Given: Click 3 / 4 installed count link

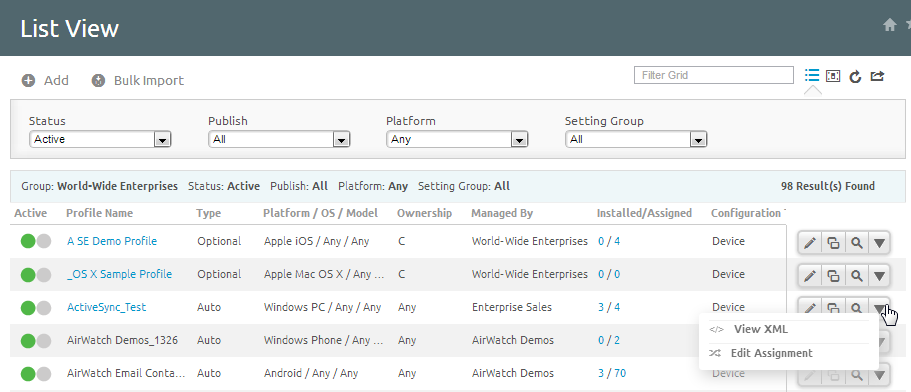Looking at the screenshot, I should (x=609, y=307).
